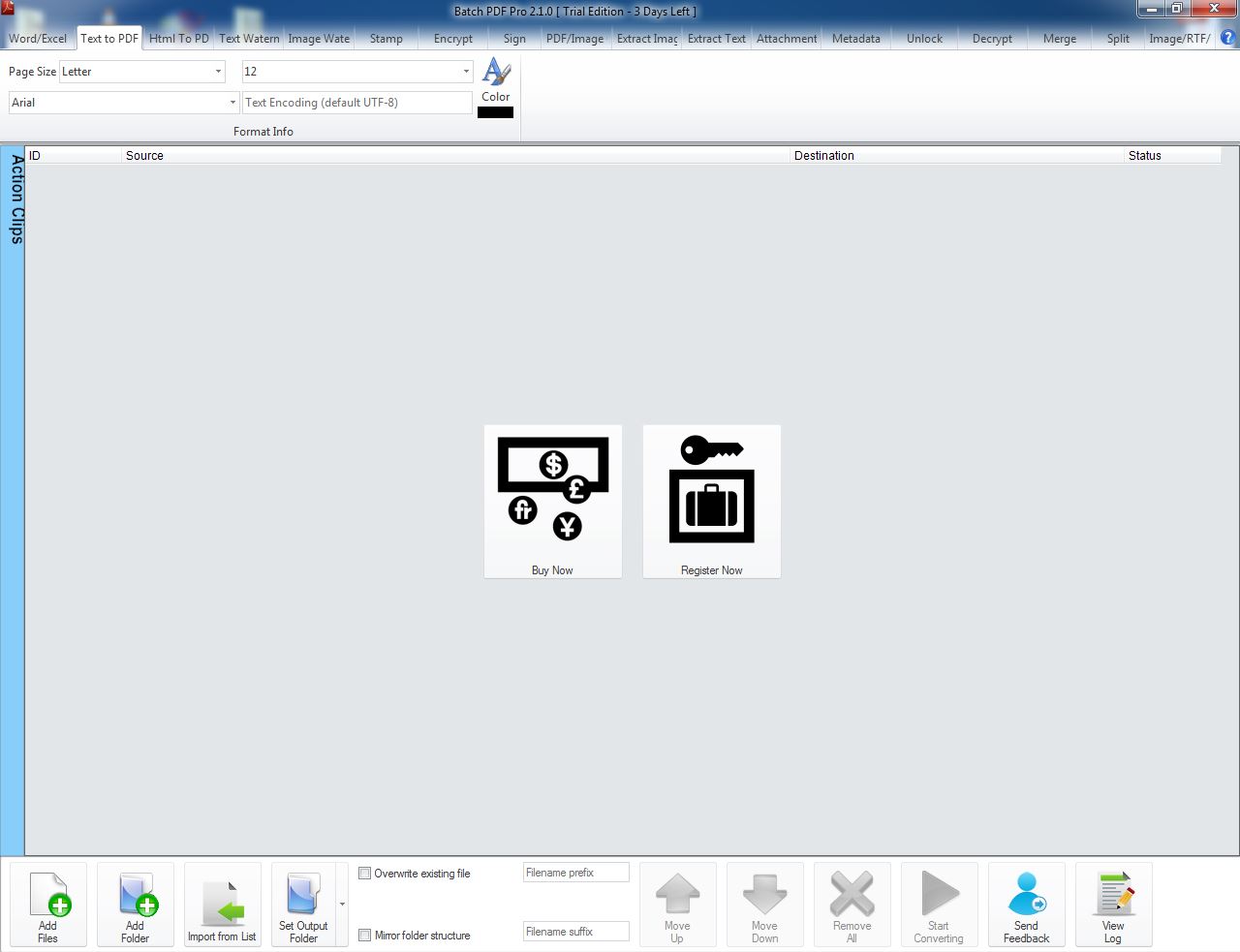Switch to the Encrypt tab
The image size is (1240, 952).
[452, 39]
